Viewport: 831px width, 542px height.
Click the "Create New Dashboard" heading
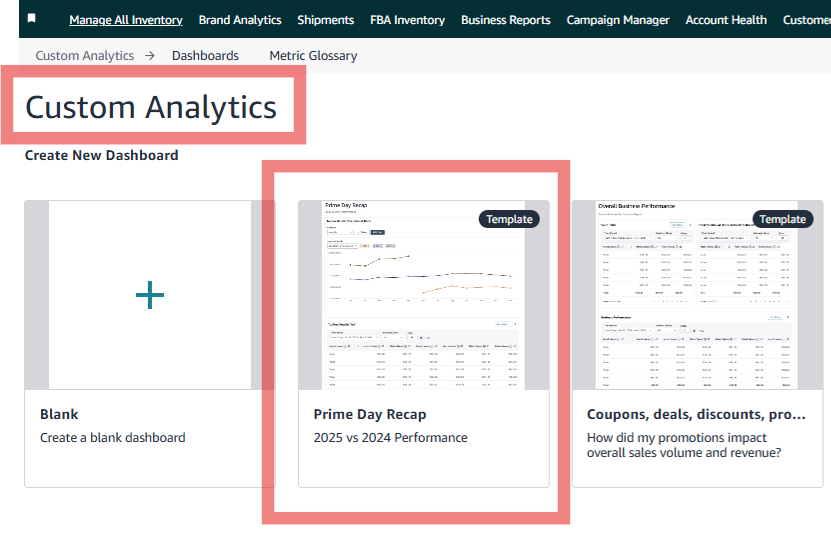[102, 155]
